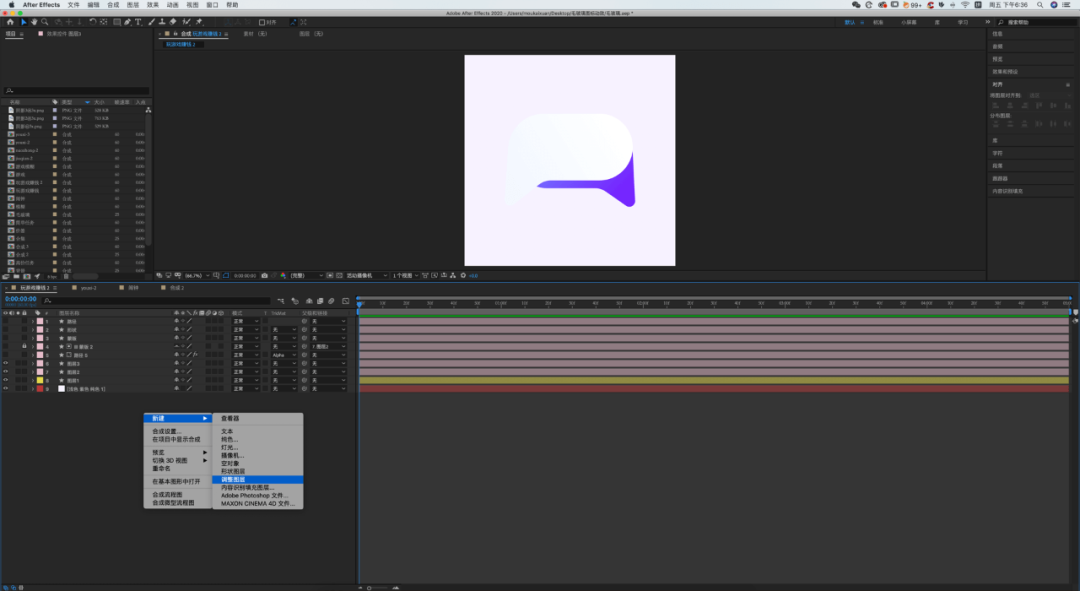Show layer 1 by clicking its eye box
Viewport: 1080px width, 591px height.
click(x=6, y=321)
